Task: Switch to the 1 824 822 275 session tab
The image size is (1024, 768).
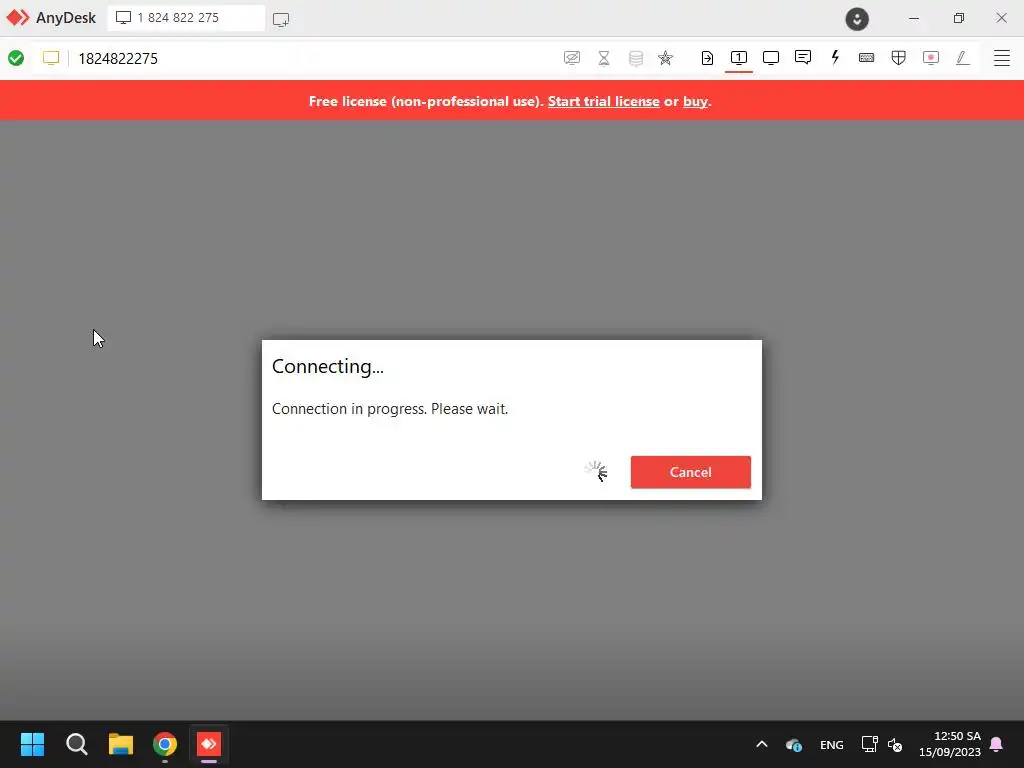Action: (x=186, y=18)
